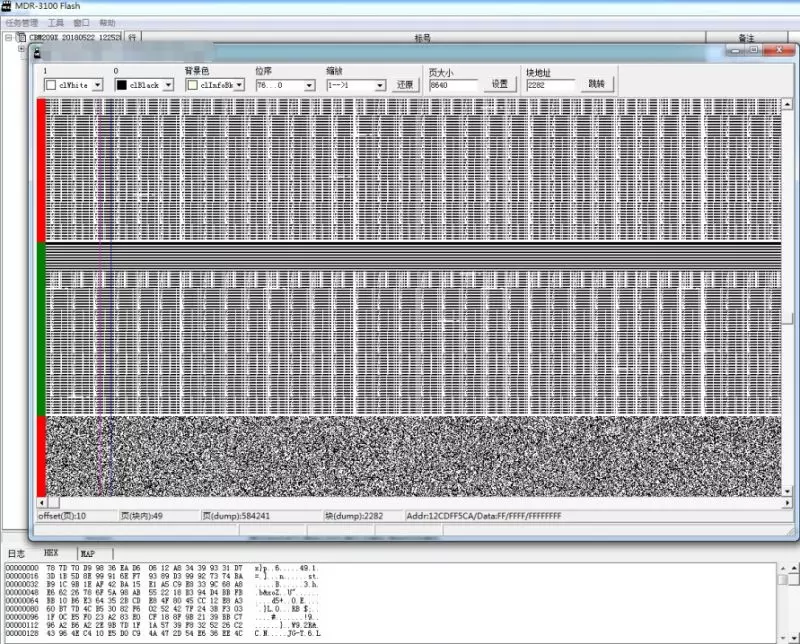This screenshot has height=644, width=800.
Task: Switch to the 日志 log tab
Action: coord(16,552)
